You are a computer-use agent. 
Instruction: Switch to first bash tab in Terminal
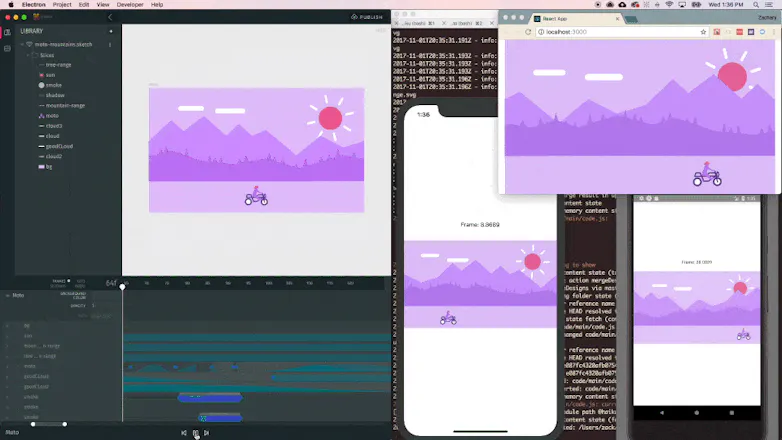click(x=418, y=23)
